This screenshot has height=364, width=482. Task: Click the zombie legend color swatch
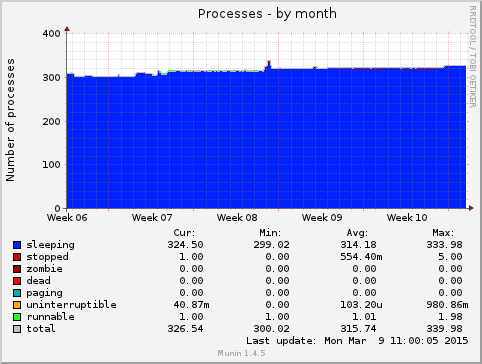(17, 269)
